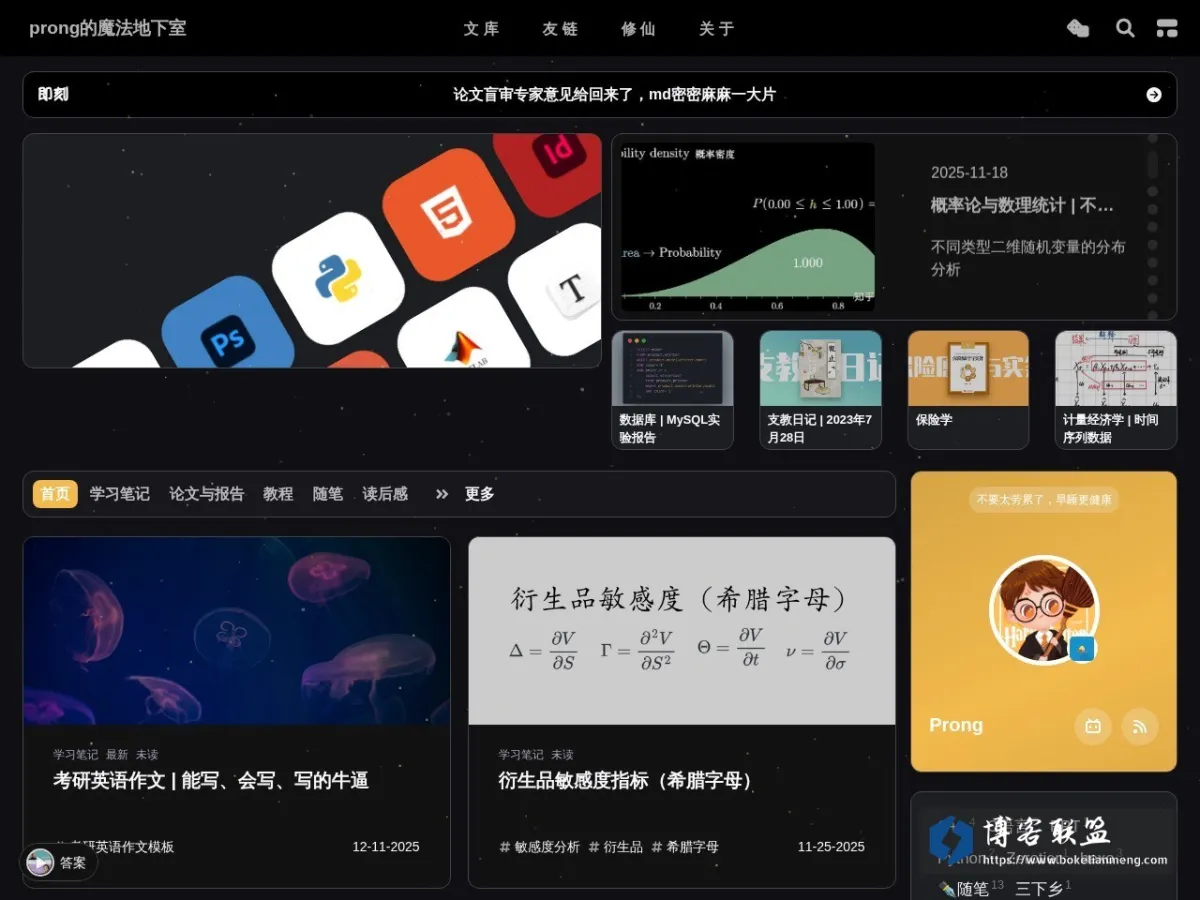Open the Bilibili icon on author card
The image size is (1200, 900).
coord(1093,726)
